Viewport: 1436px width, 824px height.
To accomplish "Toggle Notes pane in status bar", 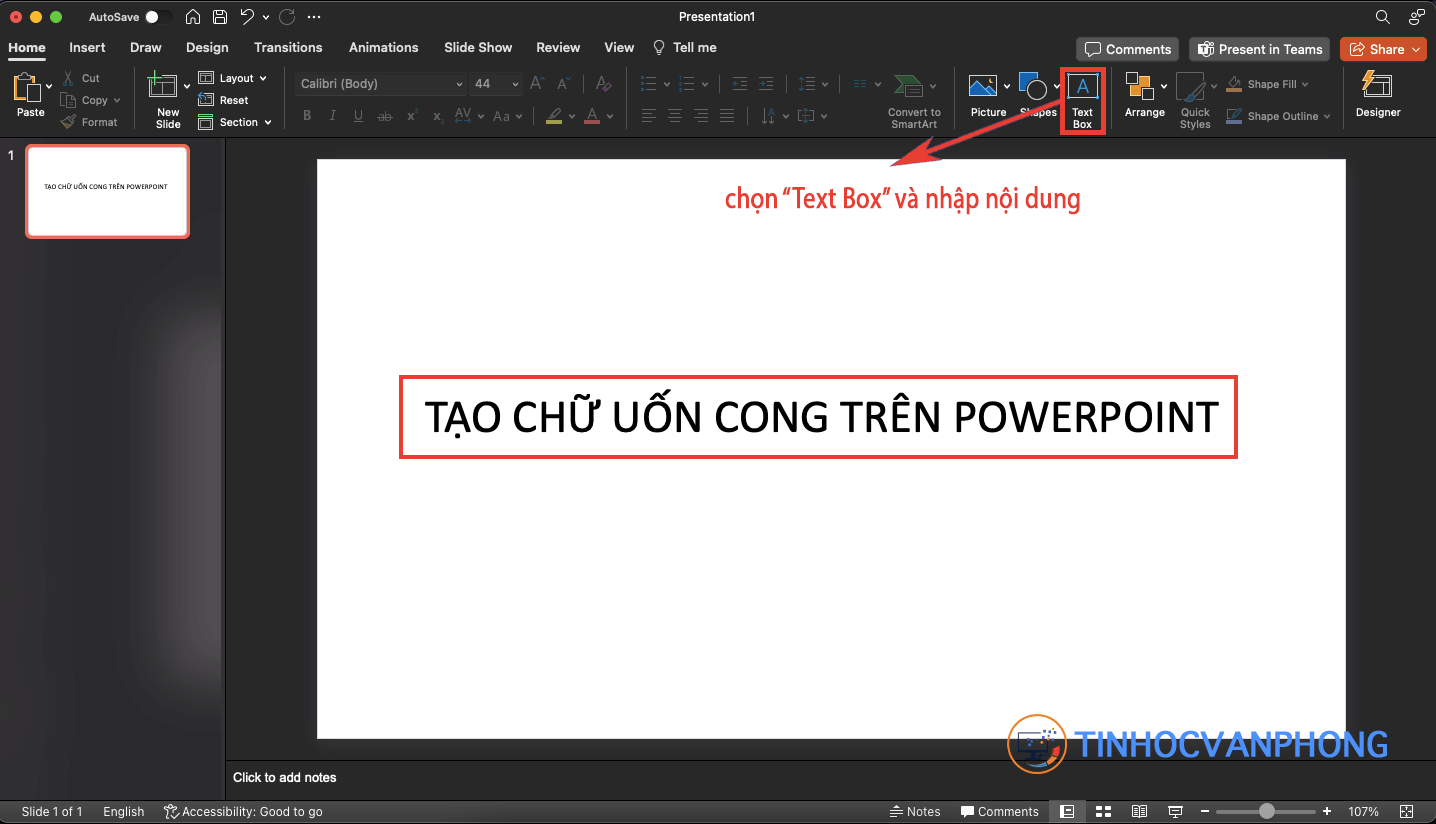I will tap(915, 811).
